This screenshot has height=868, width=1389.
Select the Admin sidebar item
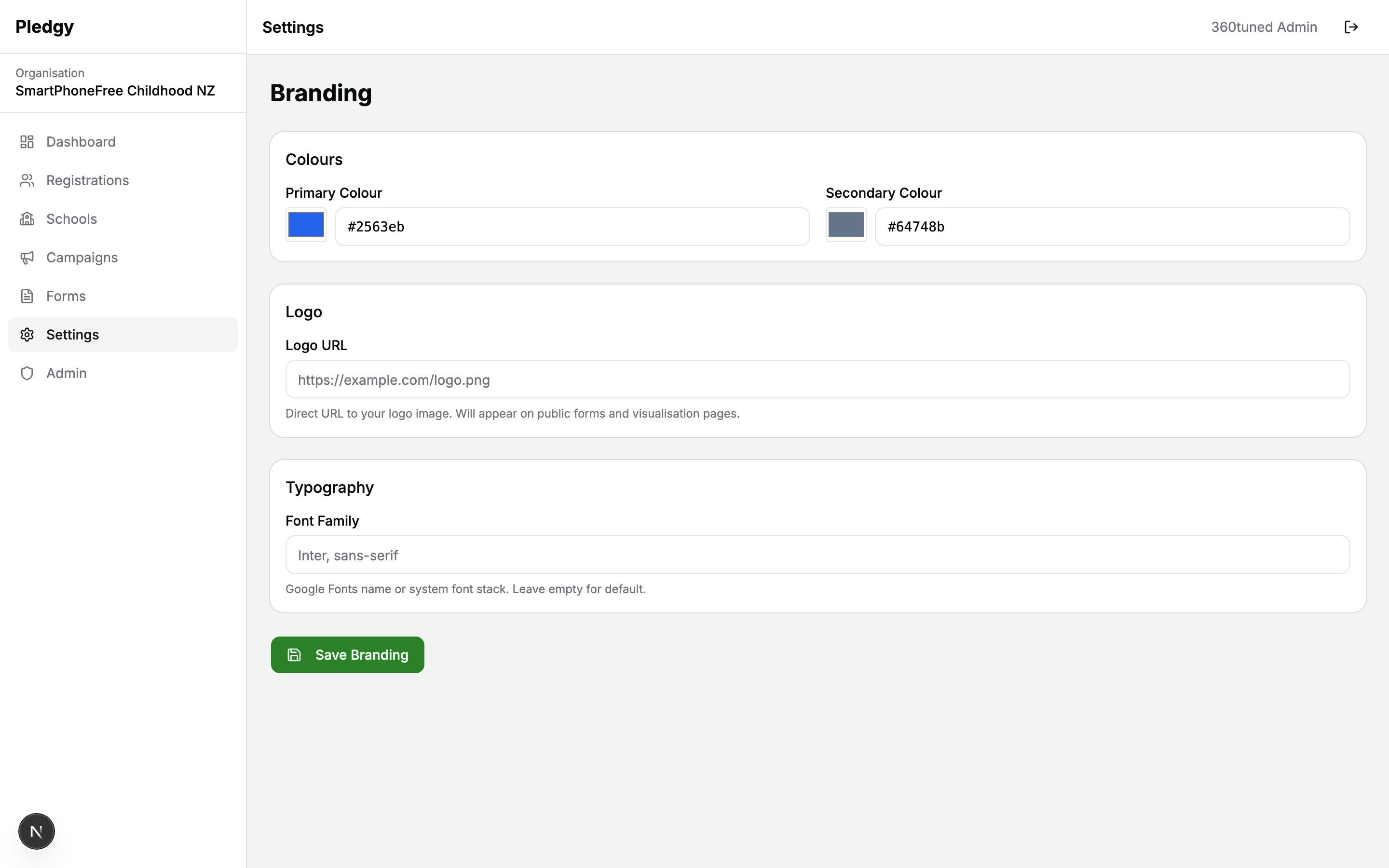pyautogui.click(x=123, y=373)
